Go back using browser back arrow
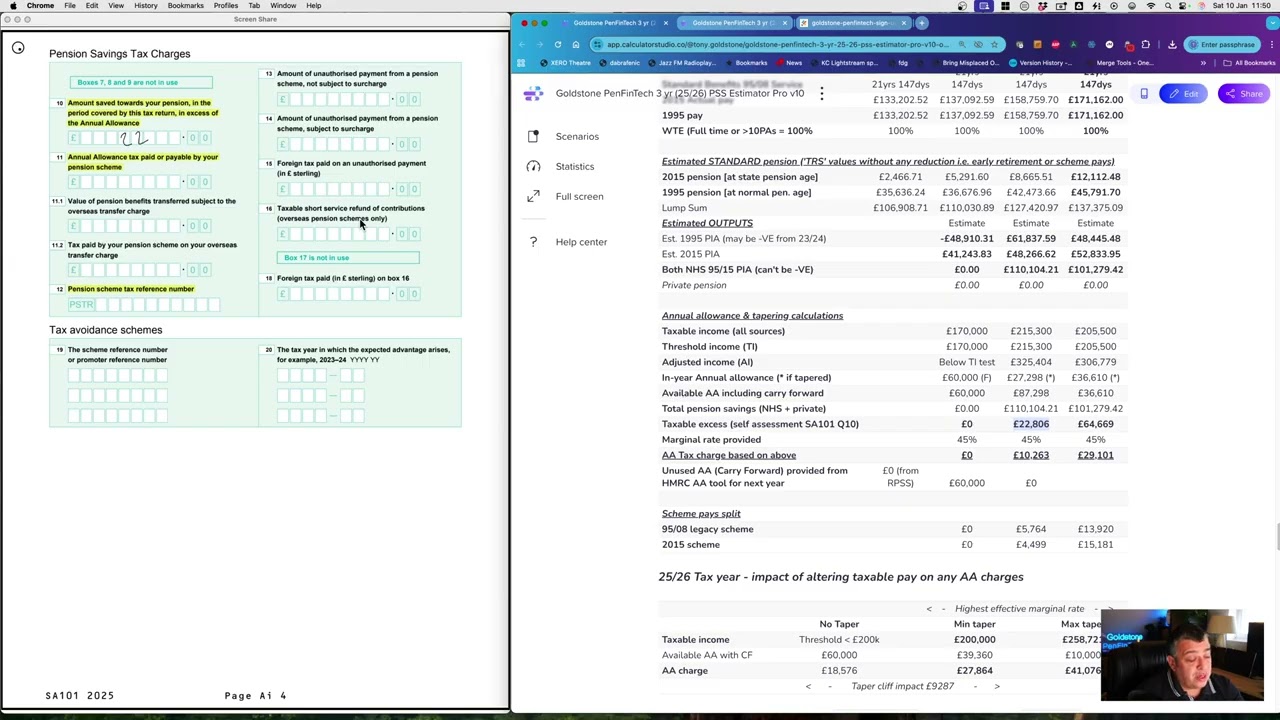The height and width of the screenshot is (720, 1280). (521, 44)
